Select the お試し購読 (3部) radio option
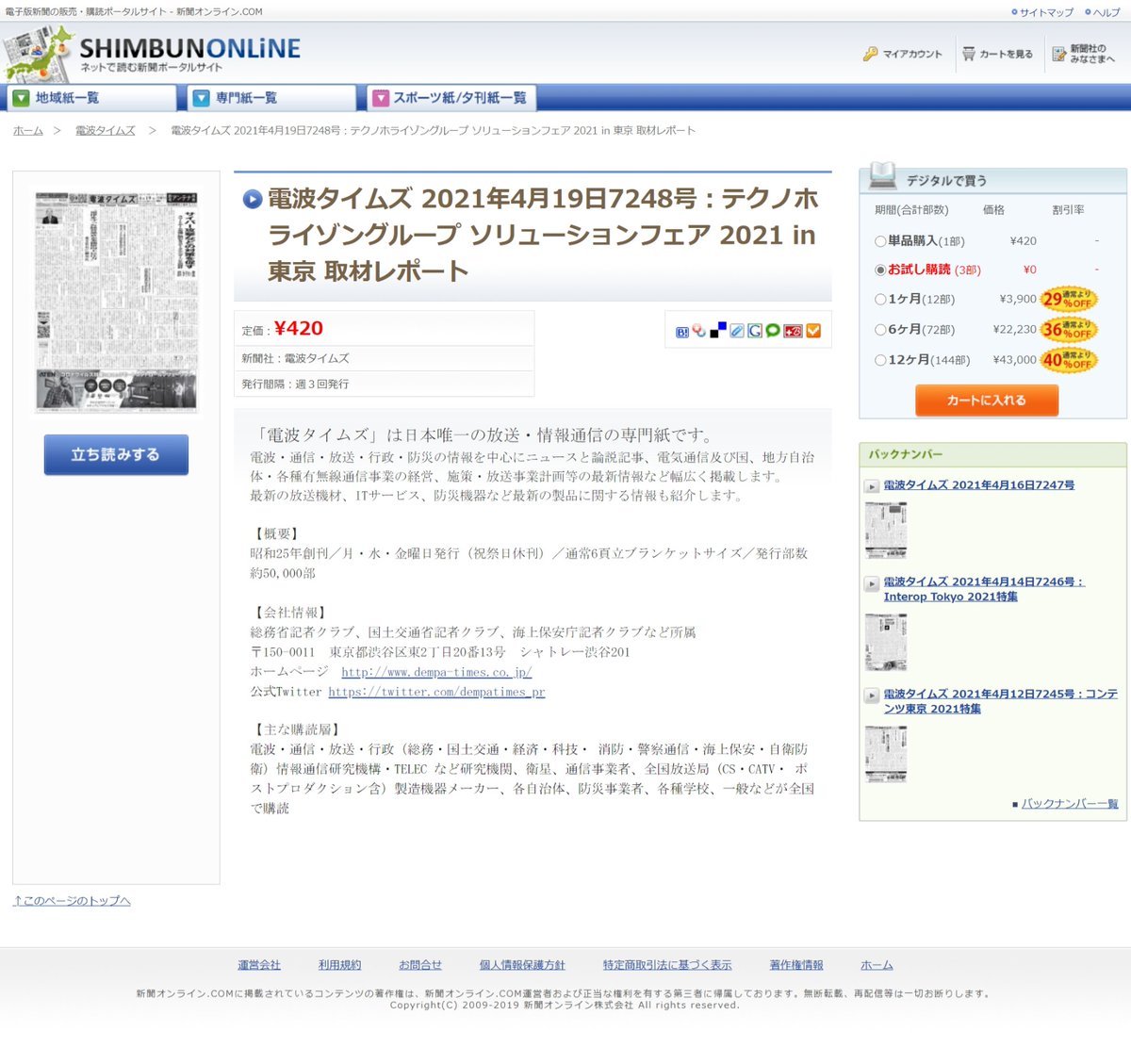 click(x=880, y=270)
